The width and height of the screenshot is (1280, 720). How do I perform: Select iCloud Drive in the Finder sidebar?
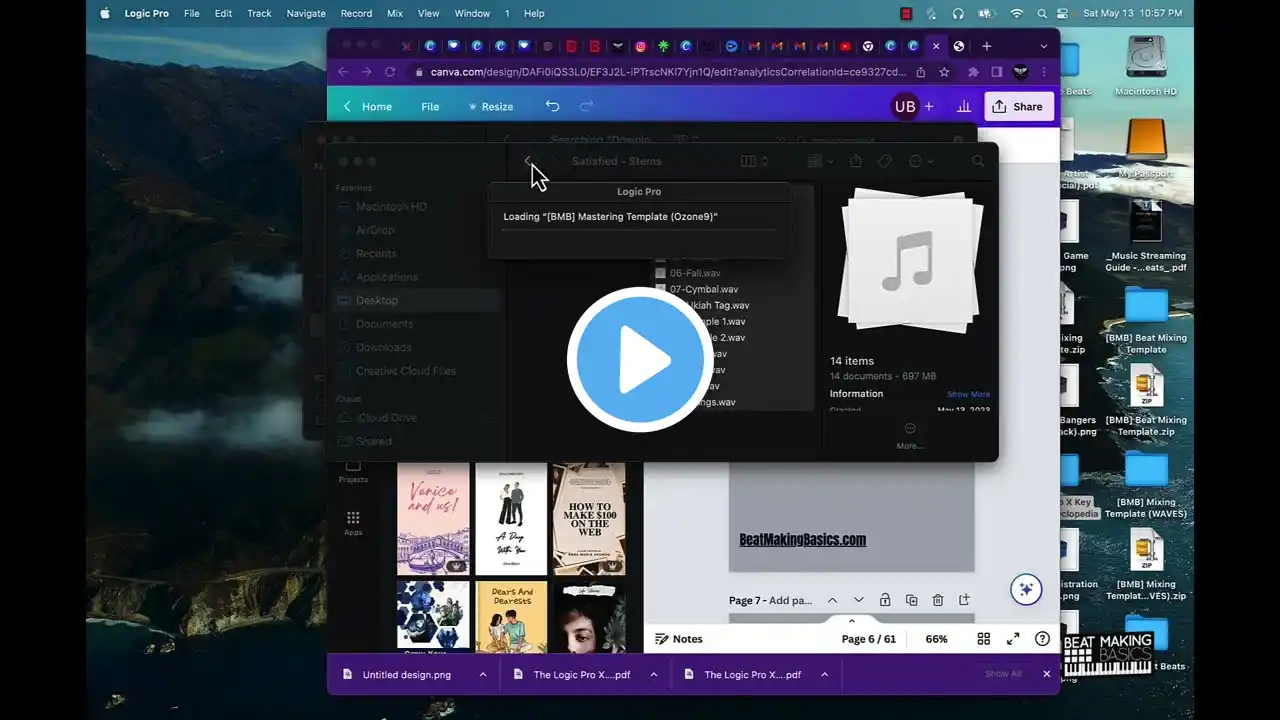(x=386, y=418)
